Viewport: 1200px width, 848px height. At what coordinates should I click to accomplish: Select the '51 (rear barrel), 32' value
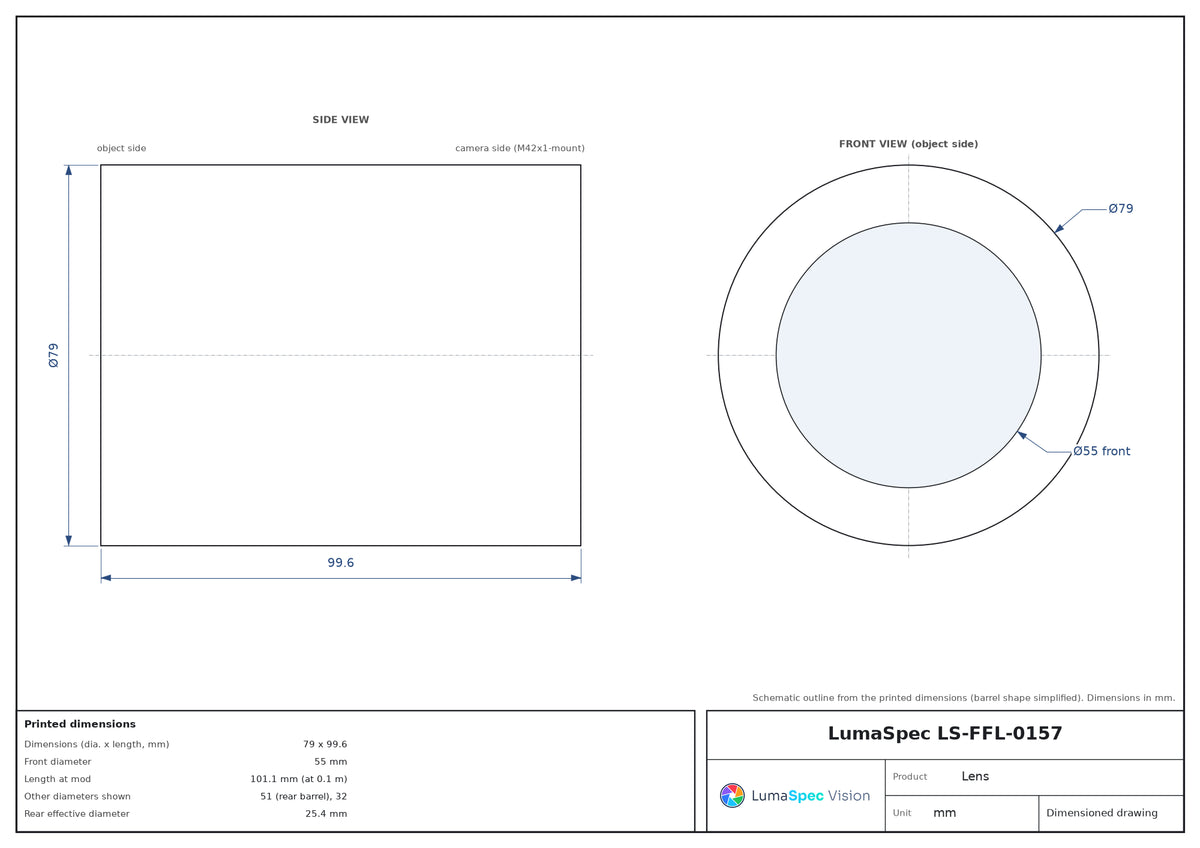click(304, 797)
